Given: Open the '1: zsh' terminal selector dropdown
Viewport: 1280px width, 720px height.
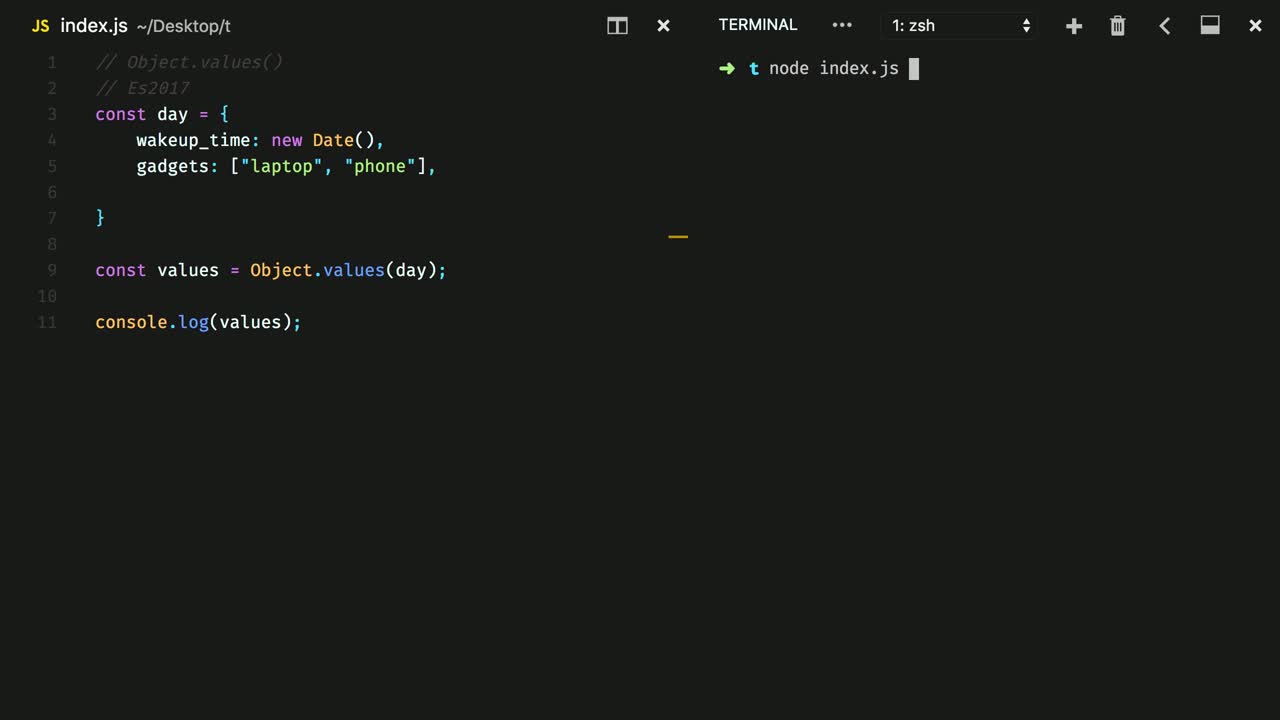Looking at the screenshot, I should [960, 26].
